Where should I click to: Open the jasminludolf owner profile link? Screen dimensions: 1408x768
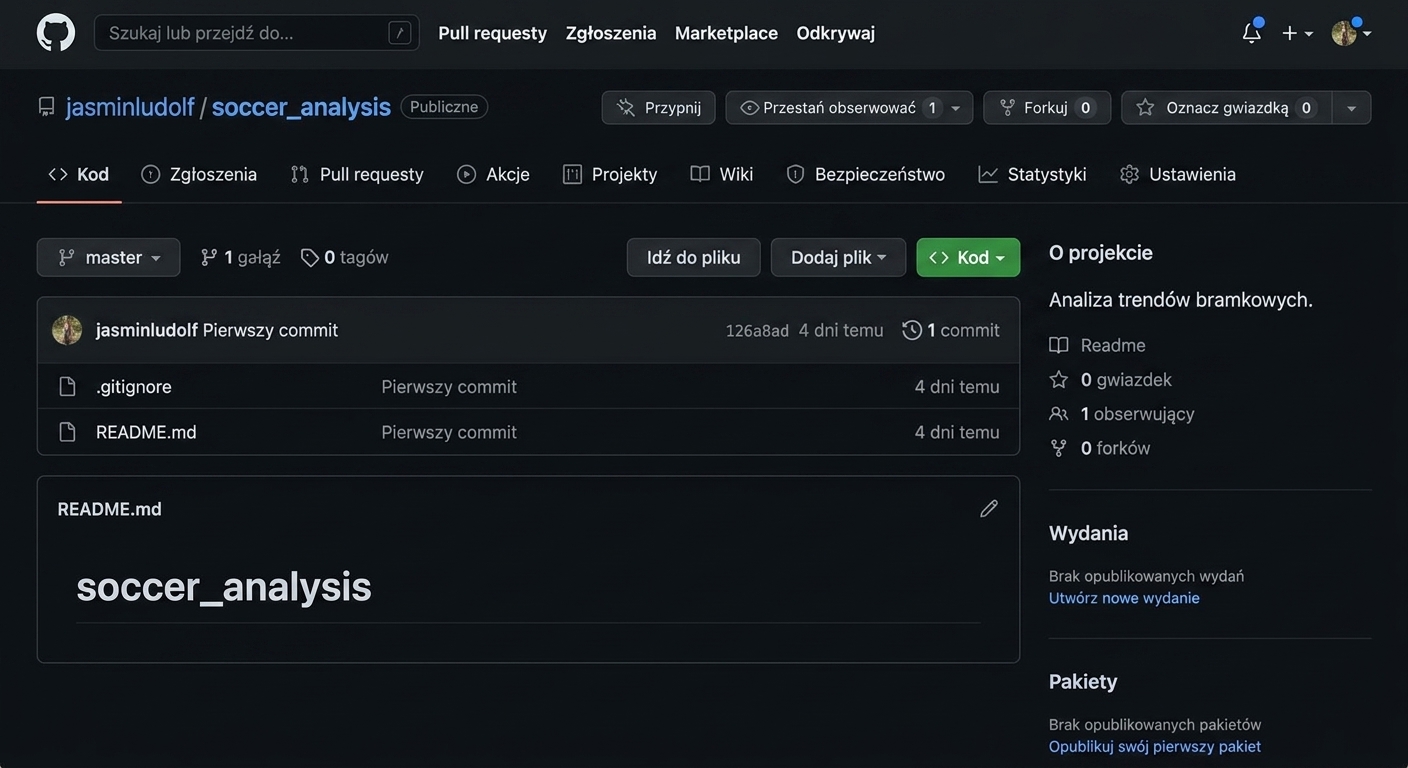tap(130, 107)
